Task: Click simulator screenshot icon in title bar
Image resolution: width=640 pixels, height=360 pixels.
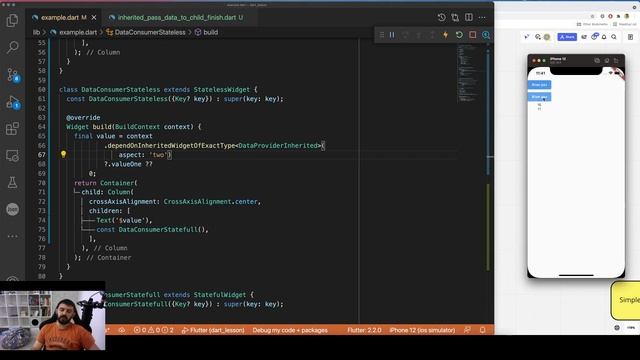Action: pos(607,60)
